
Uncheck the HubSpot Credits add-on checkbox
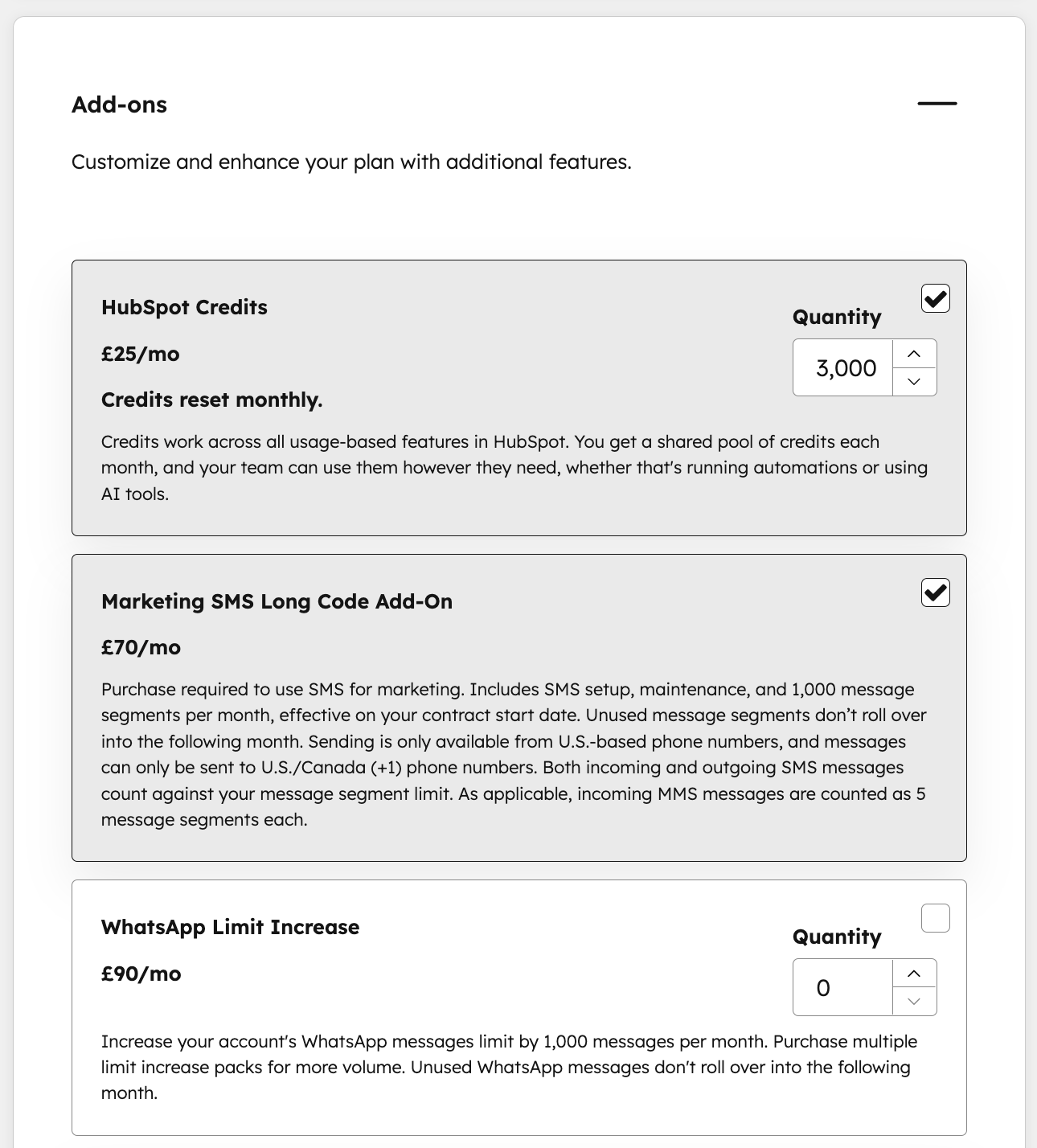click(x=935, y=298)
